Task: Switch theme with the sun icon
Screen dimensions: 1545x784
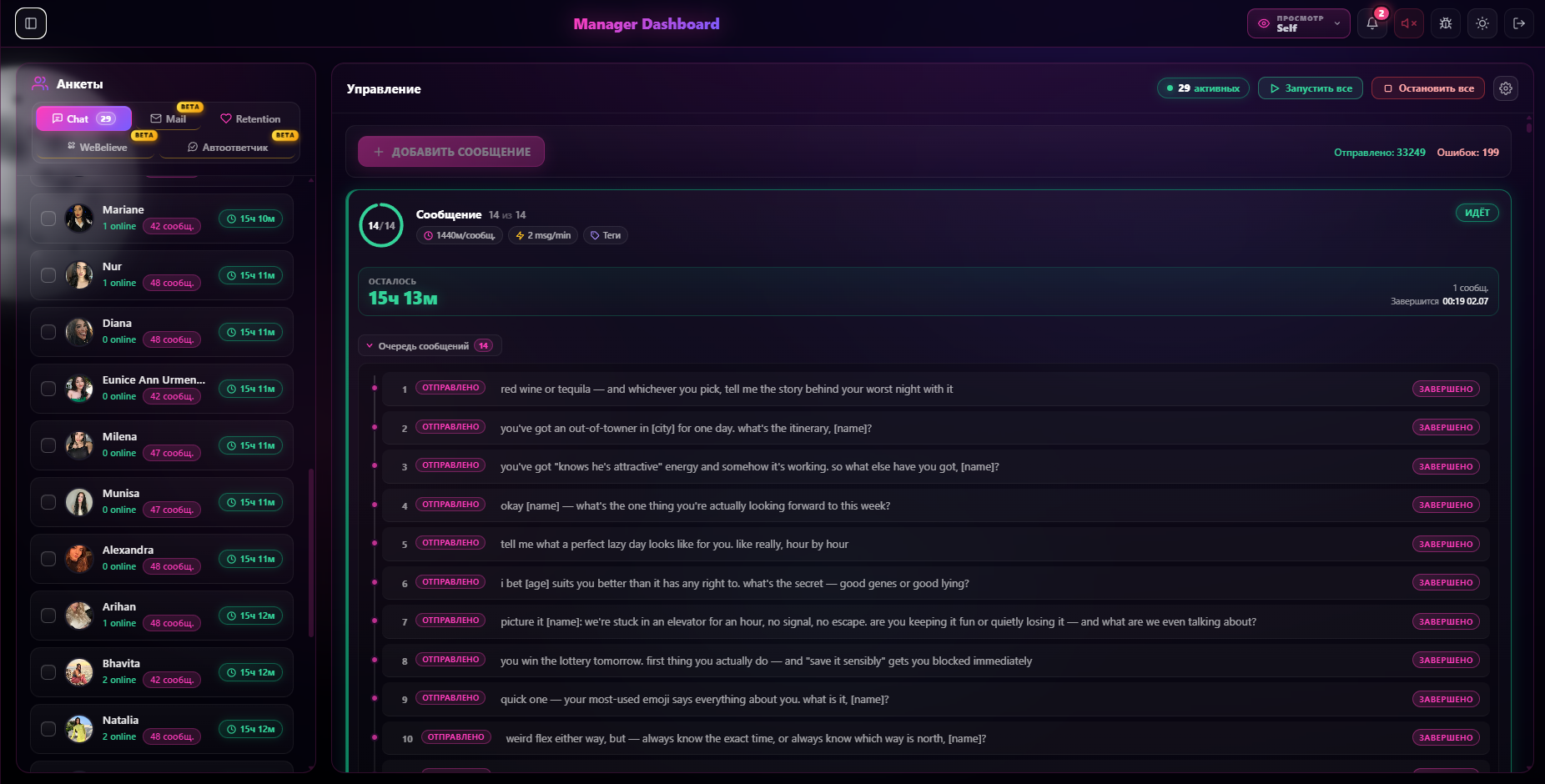Action: point(1482,23)
